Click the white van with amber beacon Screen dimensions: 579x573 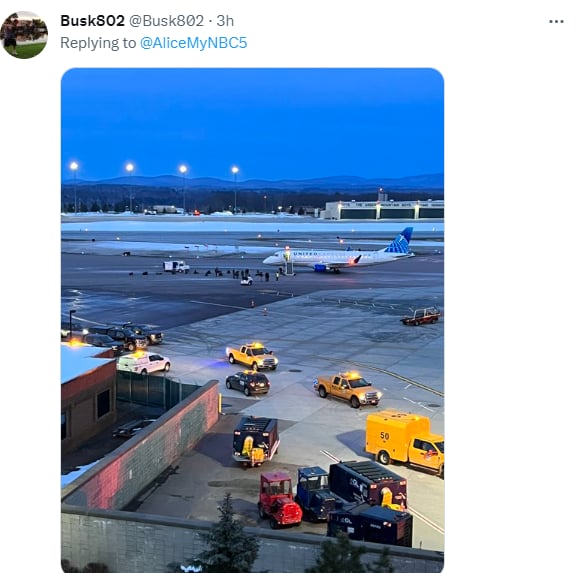pos(144,363)
